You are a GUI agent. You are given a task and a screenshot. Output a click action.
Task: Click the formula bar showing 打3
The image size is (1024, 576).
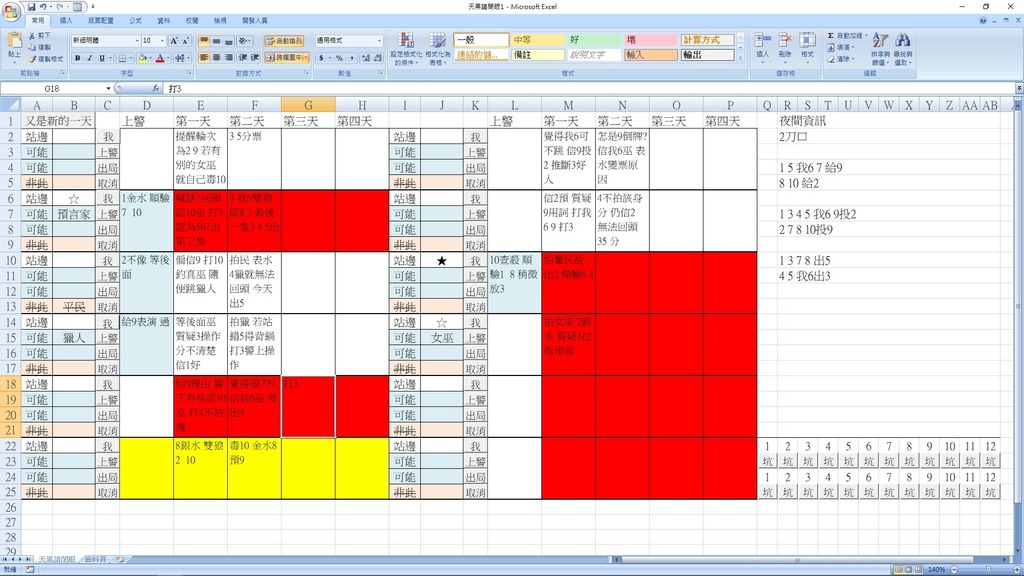coord(588,88)
